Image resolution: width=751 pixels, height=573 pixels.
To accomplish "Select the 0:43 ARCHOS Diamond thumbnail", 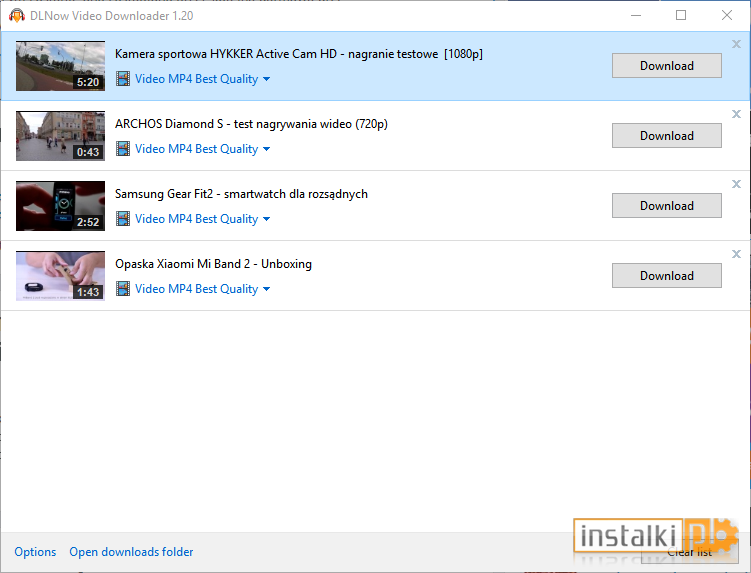I will click(60, 136).
